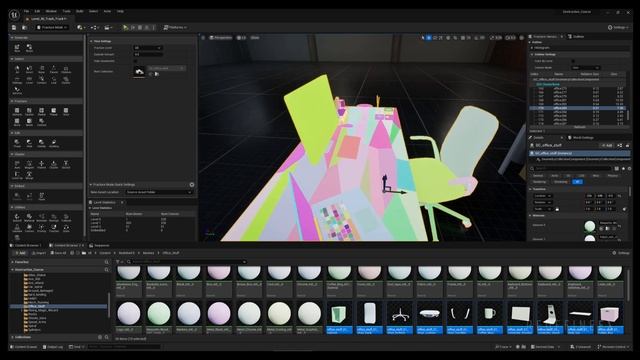This screenshot has height=360, width=640.
Task: Choose the Select Siblings tool
Action: [x=17, y=80]
